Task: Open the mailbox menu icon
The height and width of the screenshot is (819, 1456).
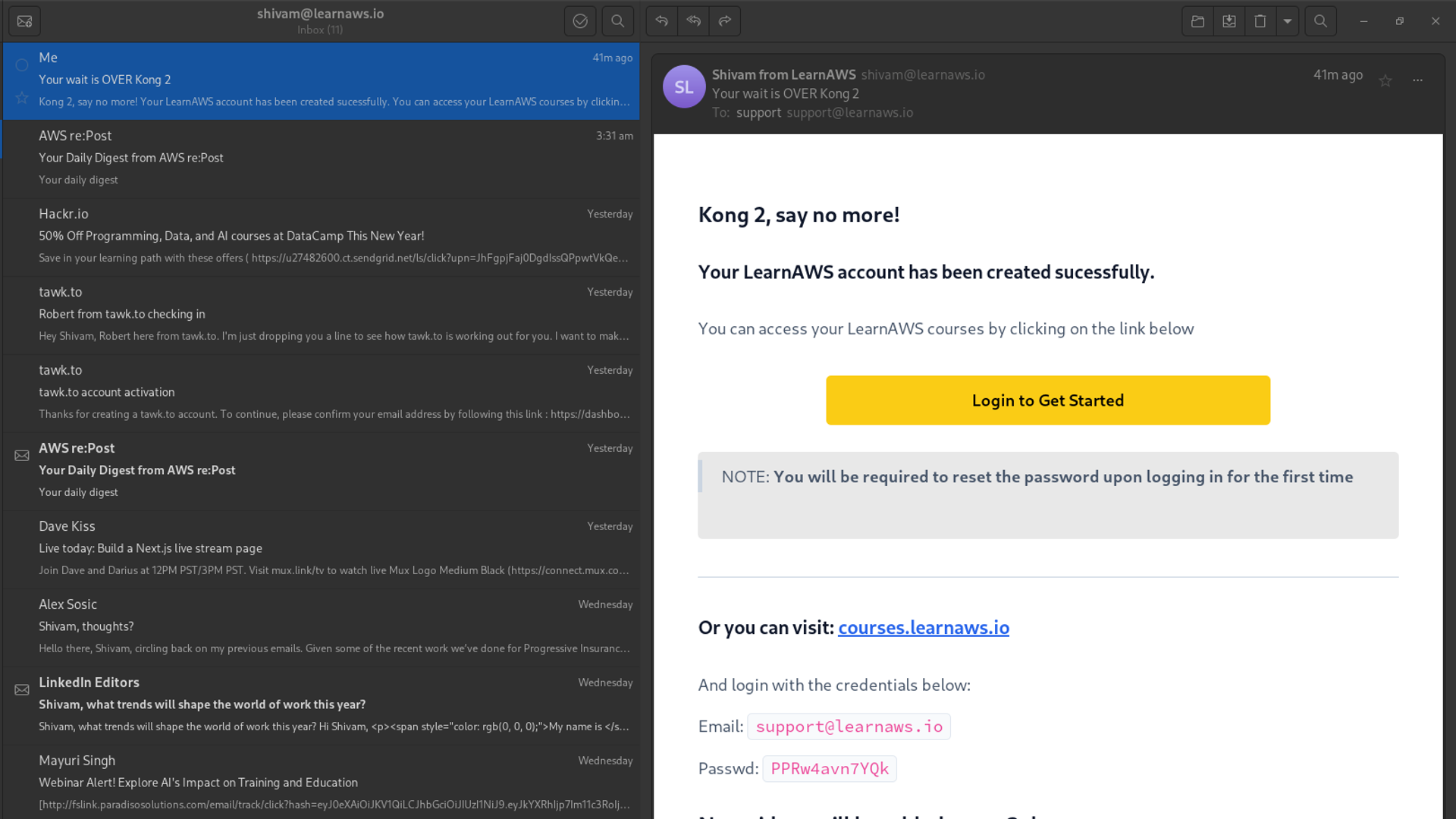Action: 24,21
